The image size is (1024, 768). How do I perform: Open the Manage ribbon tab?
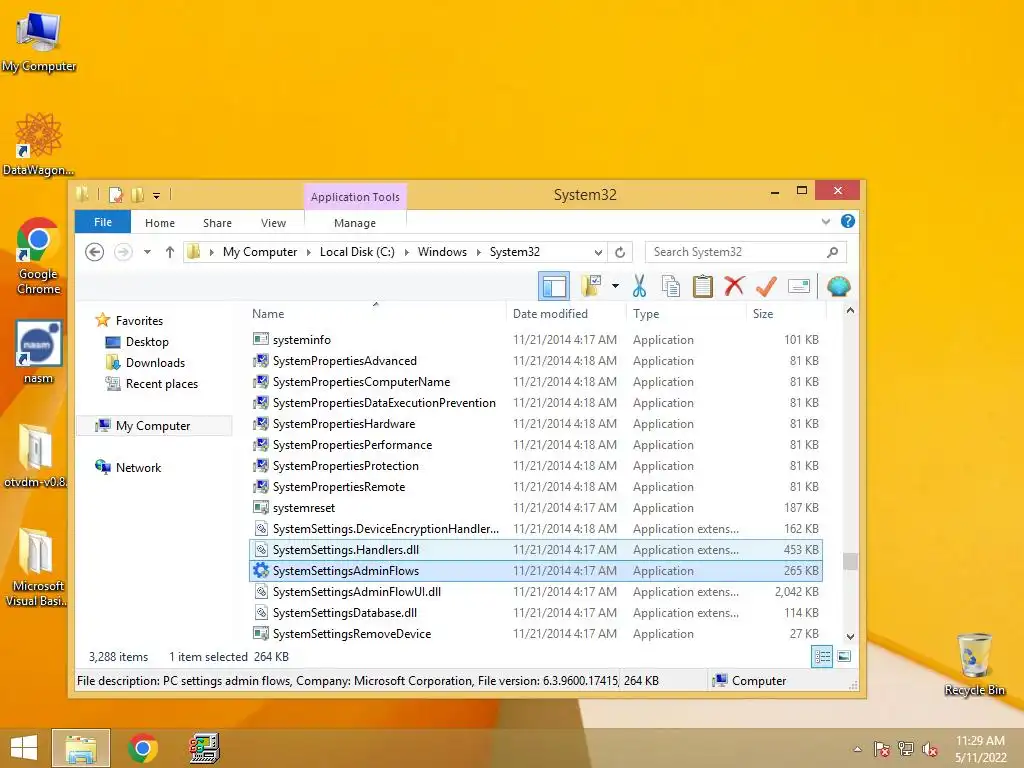pyautogui.click(x=355, y=223)
